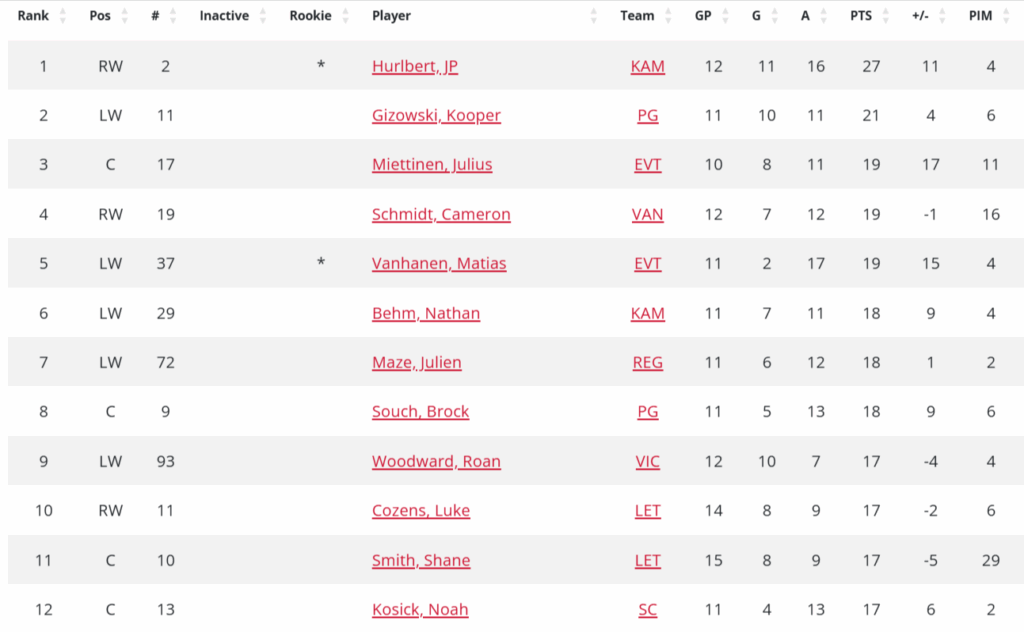Go to the VAN team page
The image size is (1024, 632).
point(648,214)
